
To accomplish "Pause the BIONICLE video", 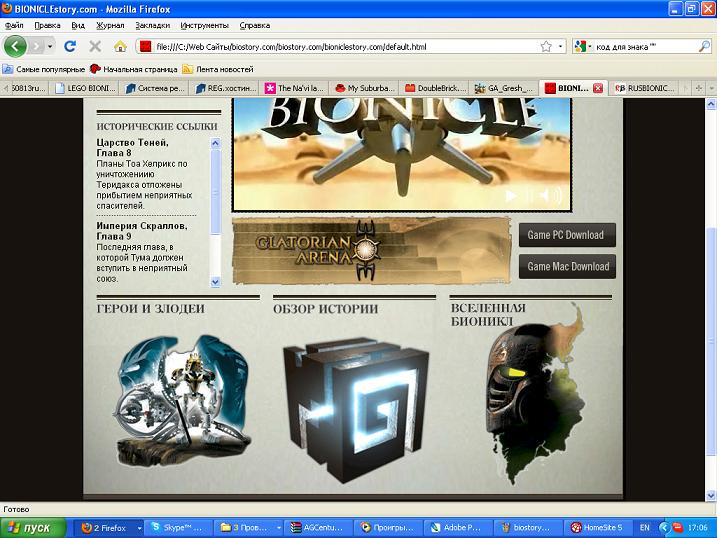I will tap(529, 196).
